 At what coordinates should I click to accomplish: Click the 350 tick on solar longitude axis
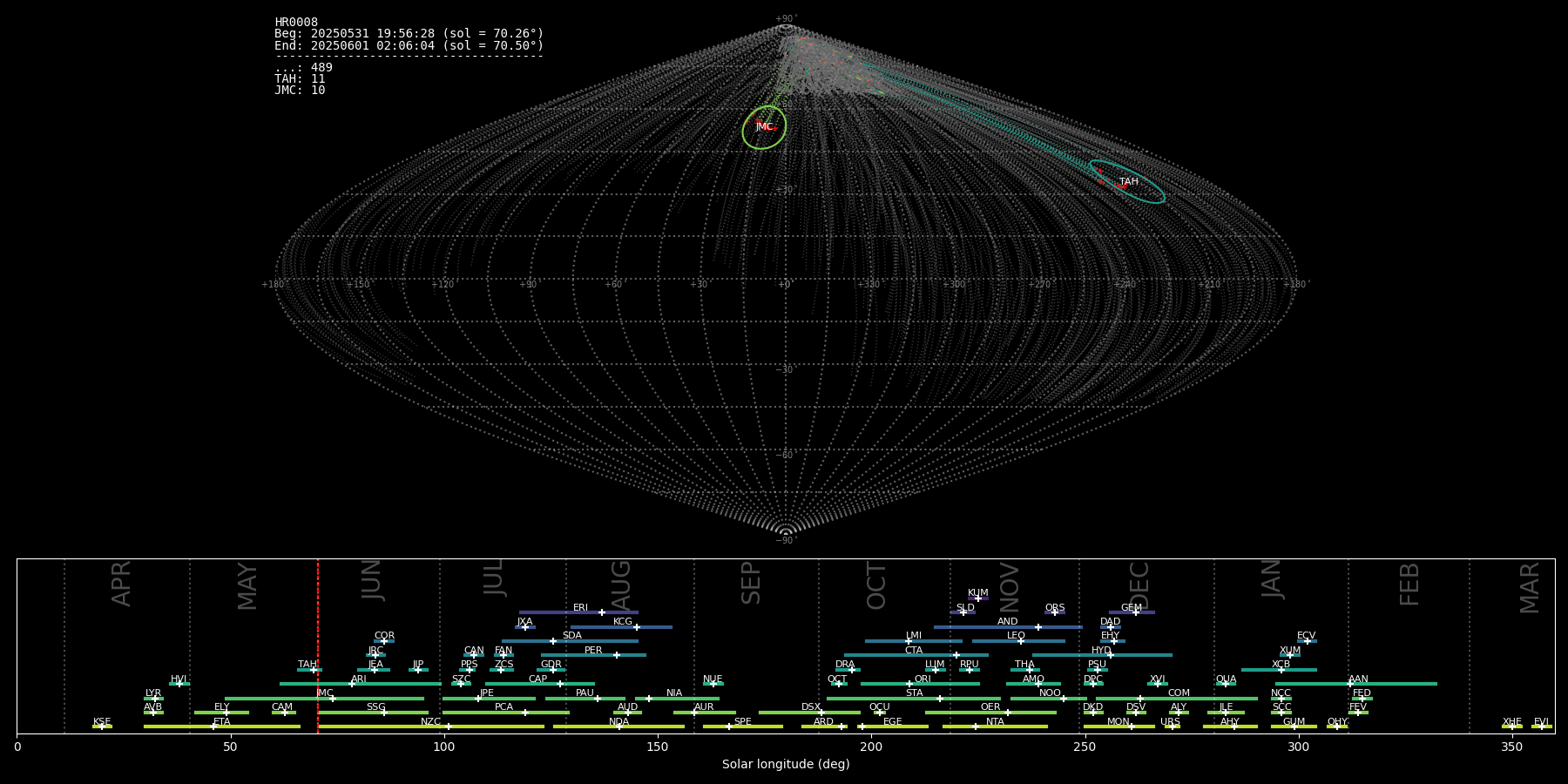[x=1511, y=747]
